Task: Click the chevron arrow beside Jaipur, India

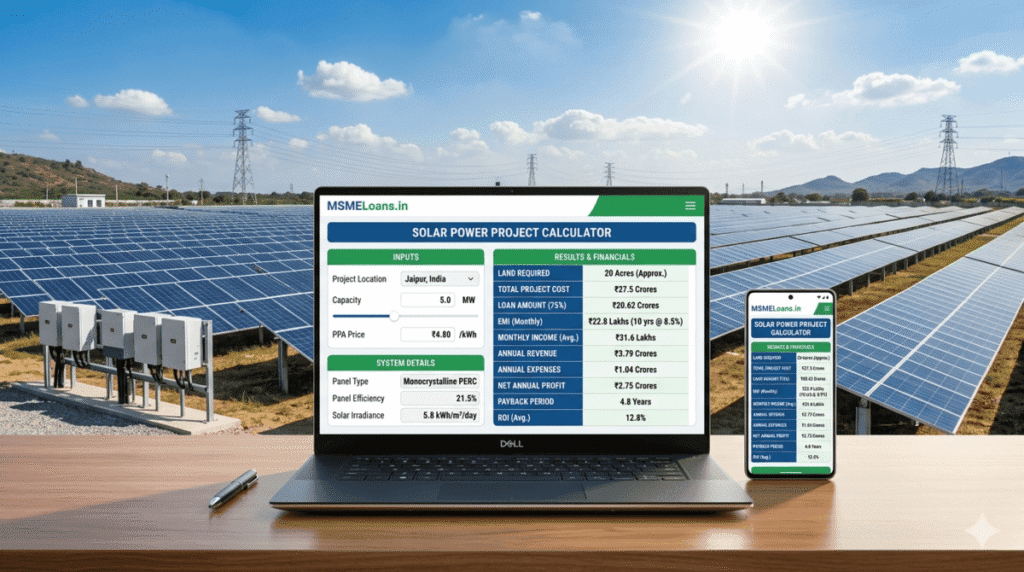Action: (470, 279)
